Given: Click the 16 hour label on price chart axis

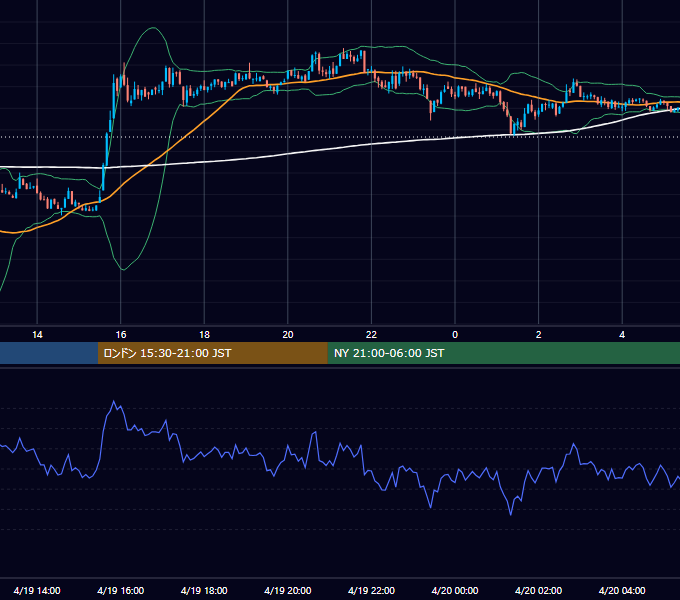Looking at the screenshot, I should click(121, 335).
